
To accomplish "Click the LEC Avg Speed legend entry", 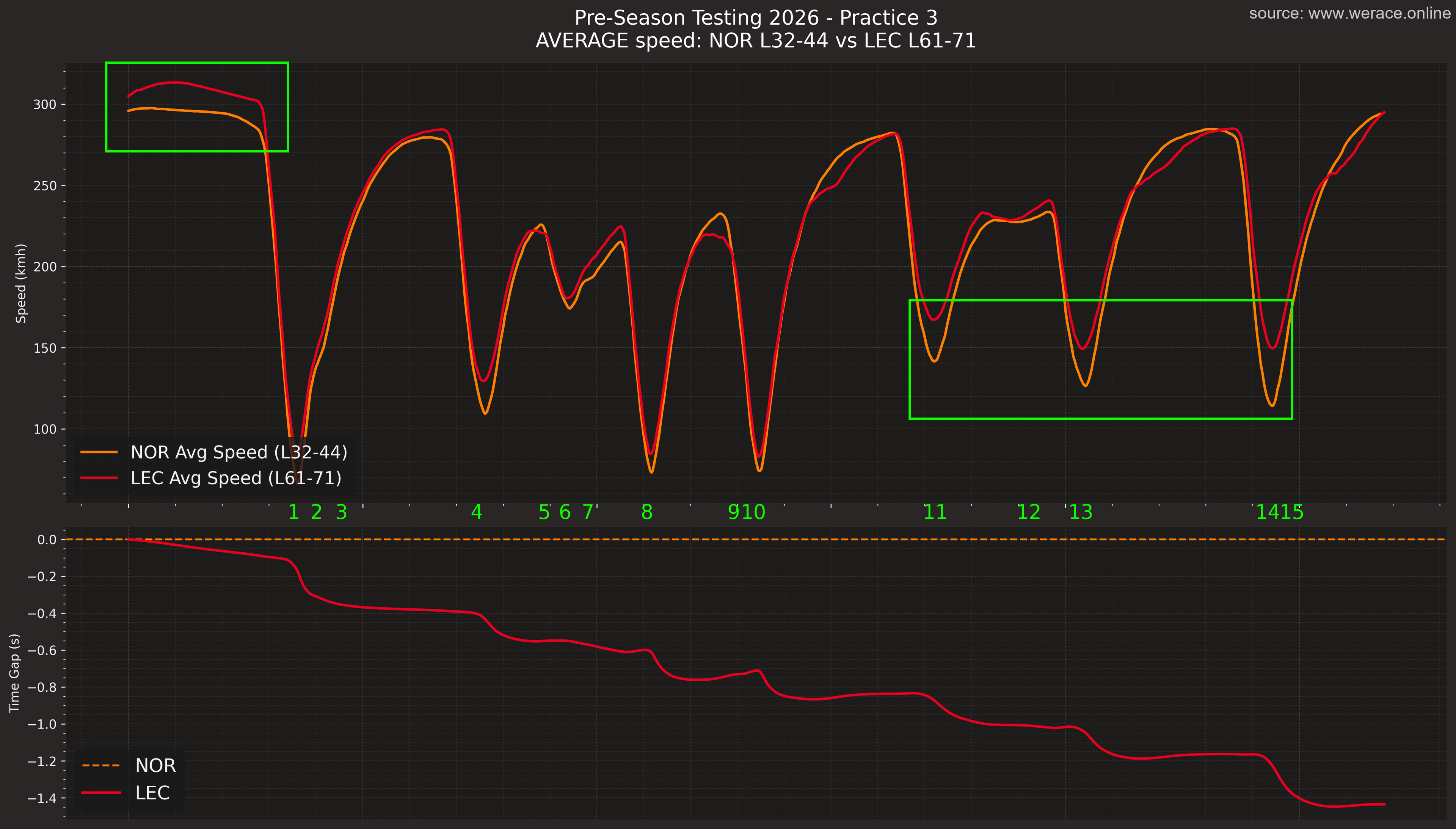I will pos(235,478).
